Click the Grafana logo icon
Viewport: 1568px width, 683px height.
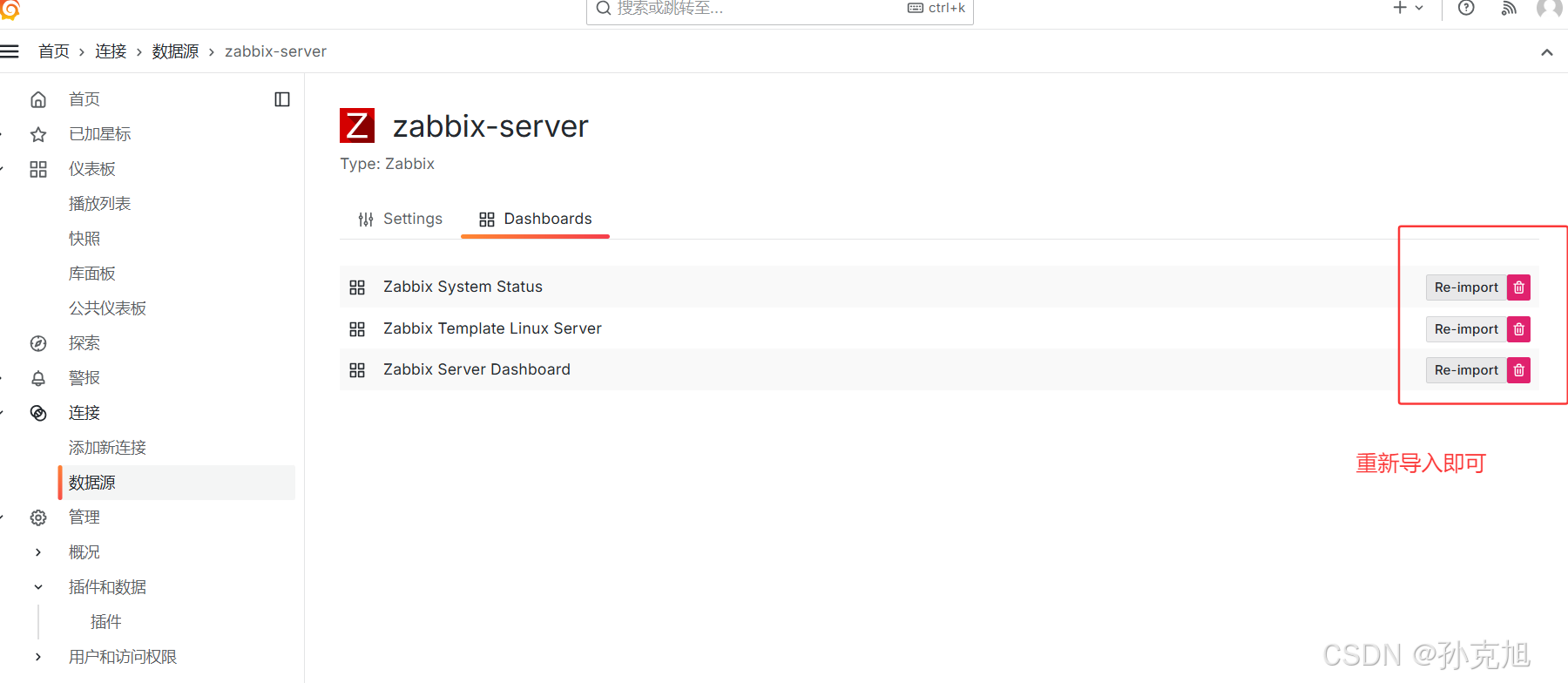(x=10, y=9)
